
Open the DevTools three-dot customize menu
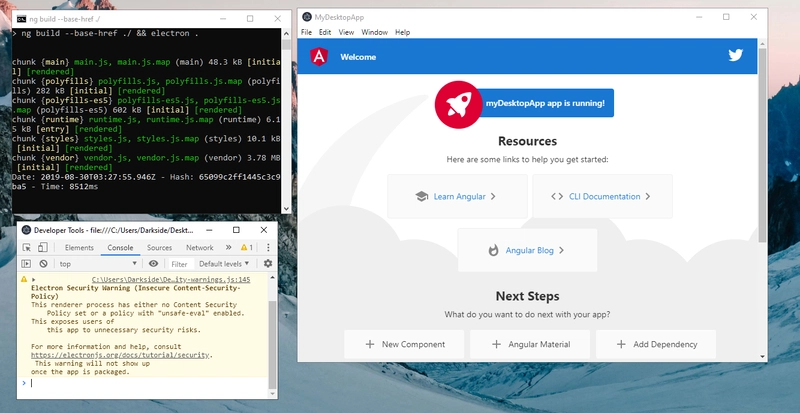(x=268, y=248)
